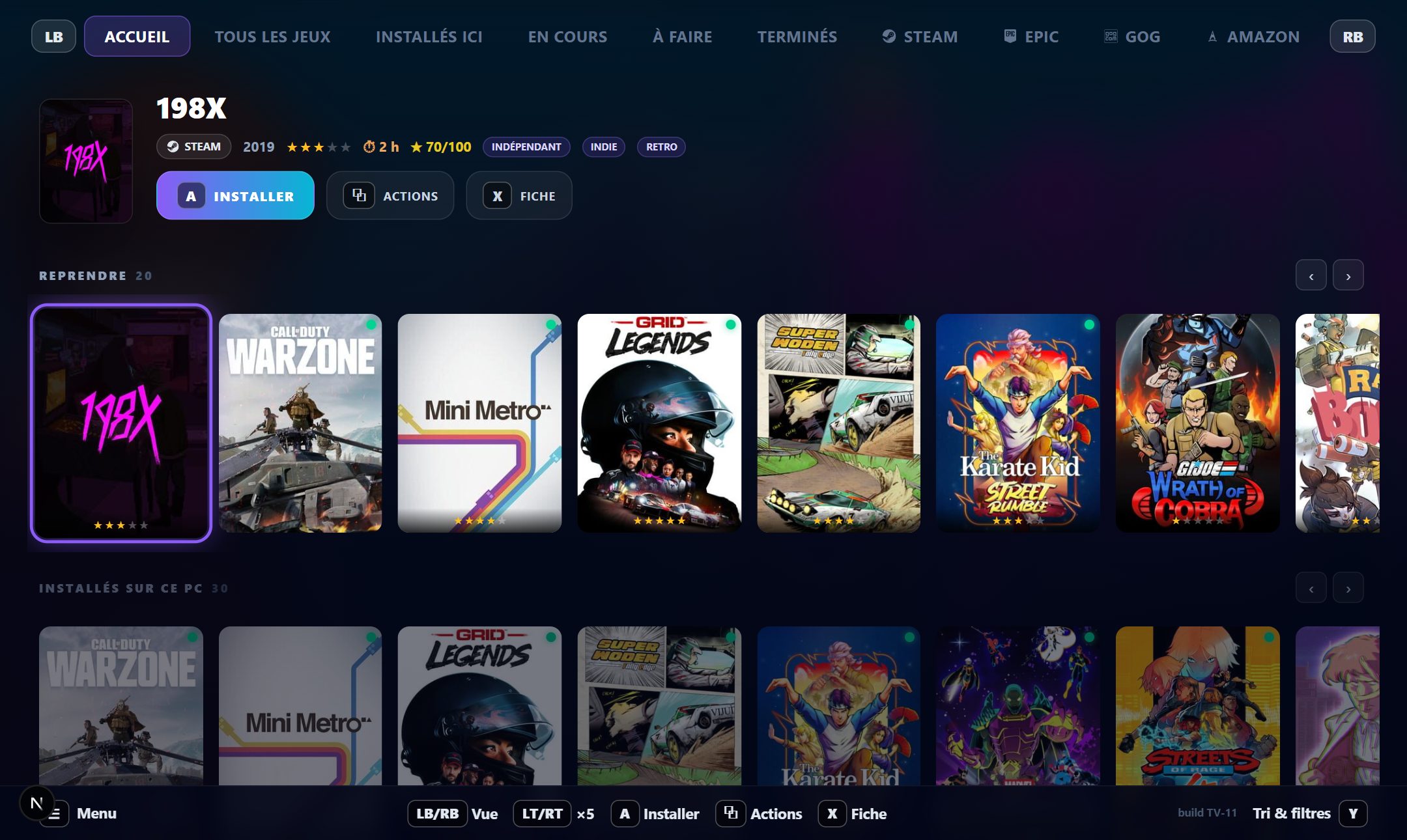This screenshot has width=1407, height=840.
Task: Click the Reprendre section title
Action: [x=83, y=275]
